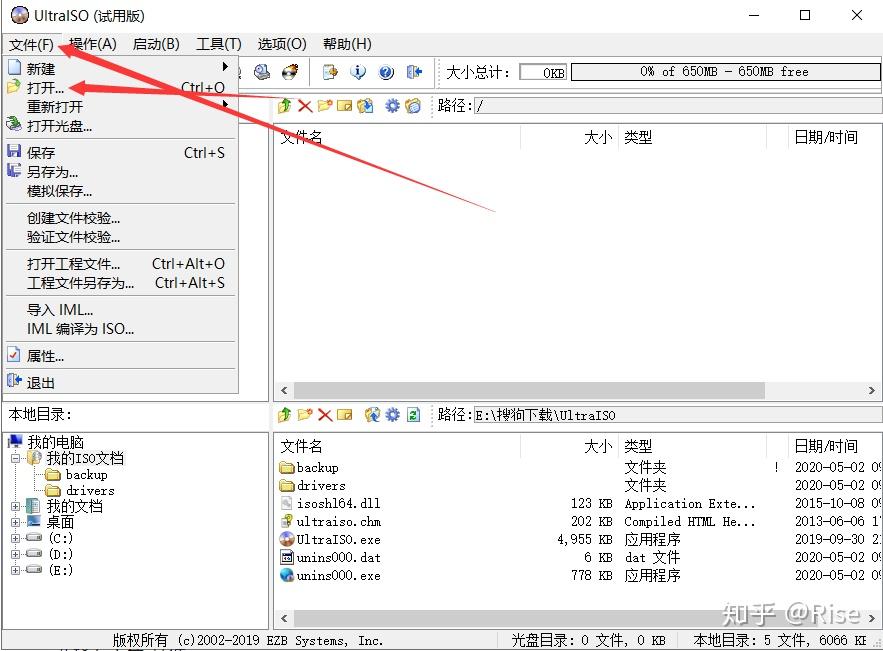
Task: Choose 打开光盘... menu entry
Action: click(120, 125)
